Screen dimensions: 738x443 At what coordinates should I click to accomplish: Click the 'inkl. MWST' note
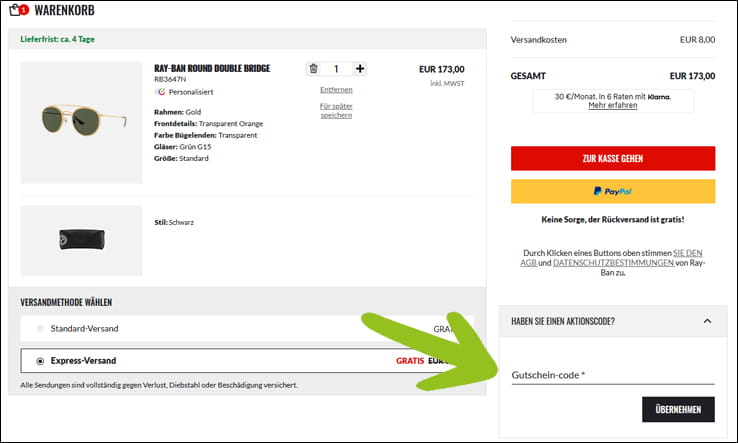pyautogui.click(x=447, y=83)
